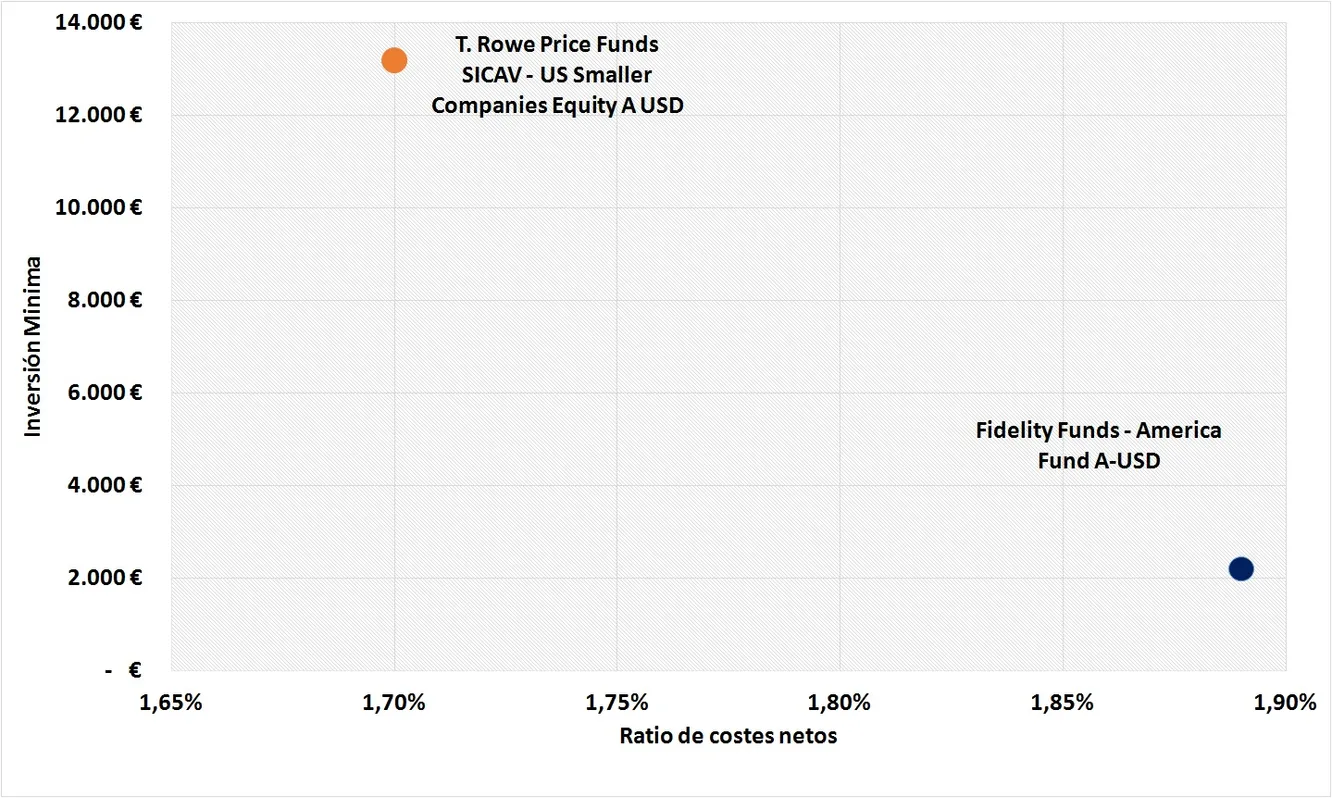The height and width of the screenshot is (798, 1332).
Task: Click the '- €' zero y-axis label
Action: [124, 671]
